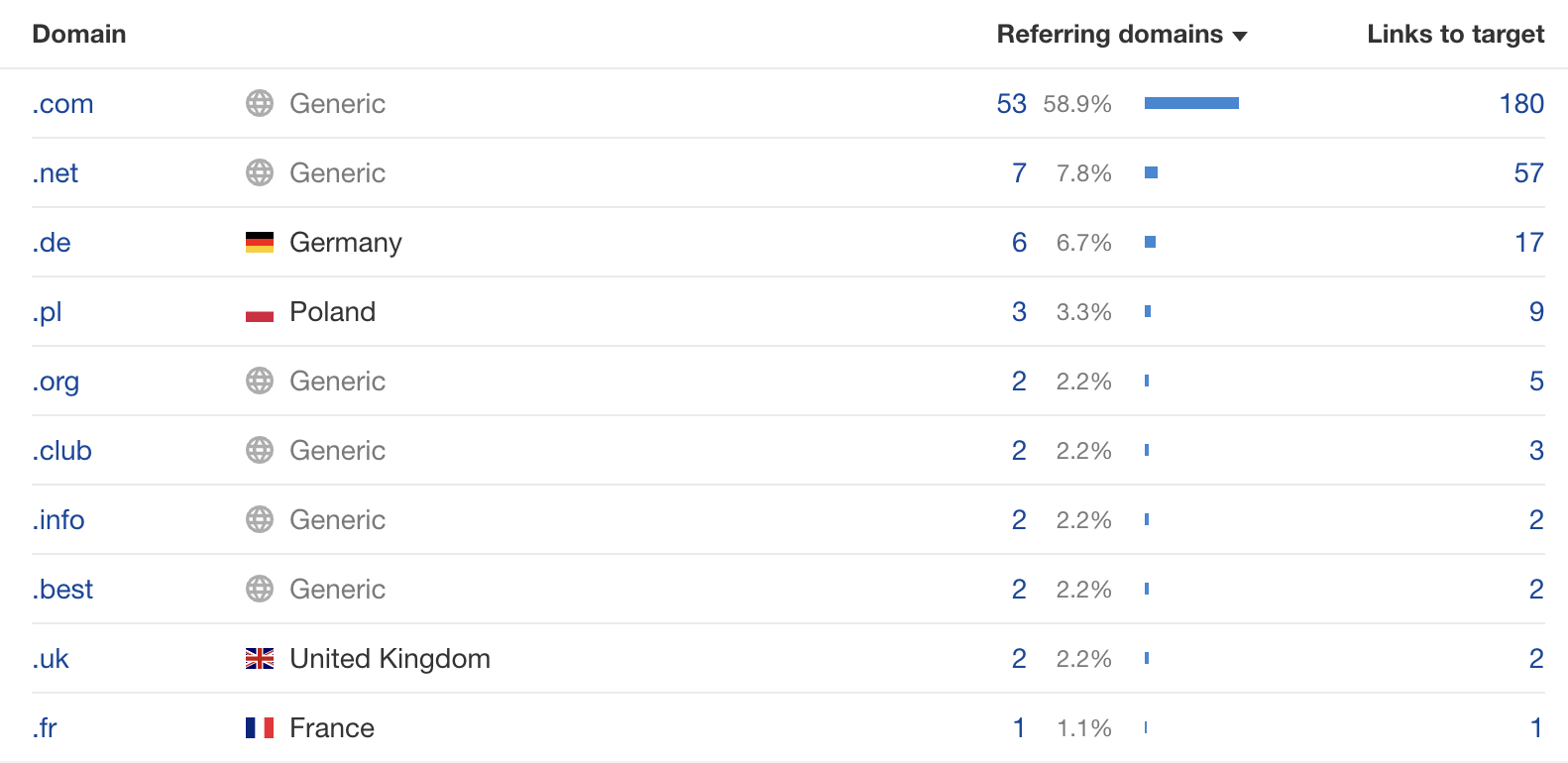Open the 57 links to target for .net

pyautogui.click(x=1529, y=172)
